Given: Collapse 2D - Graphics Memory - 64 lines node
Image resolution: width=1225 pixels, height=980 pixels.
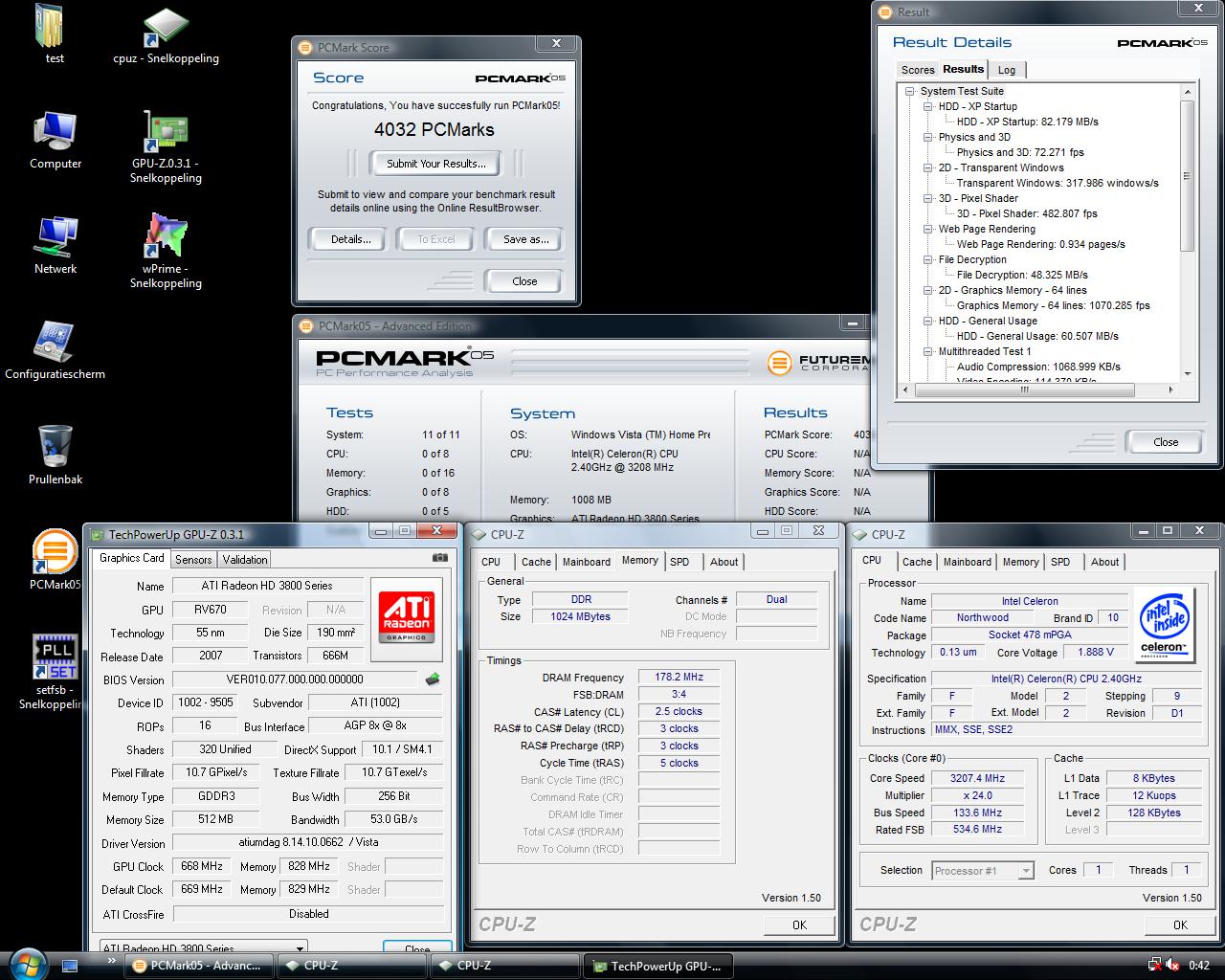Looking at the screenshot, I should click(x=928, y=290).
